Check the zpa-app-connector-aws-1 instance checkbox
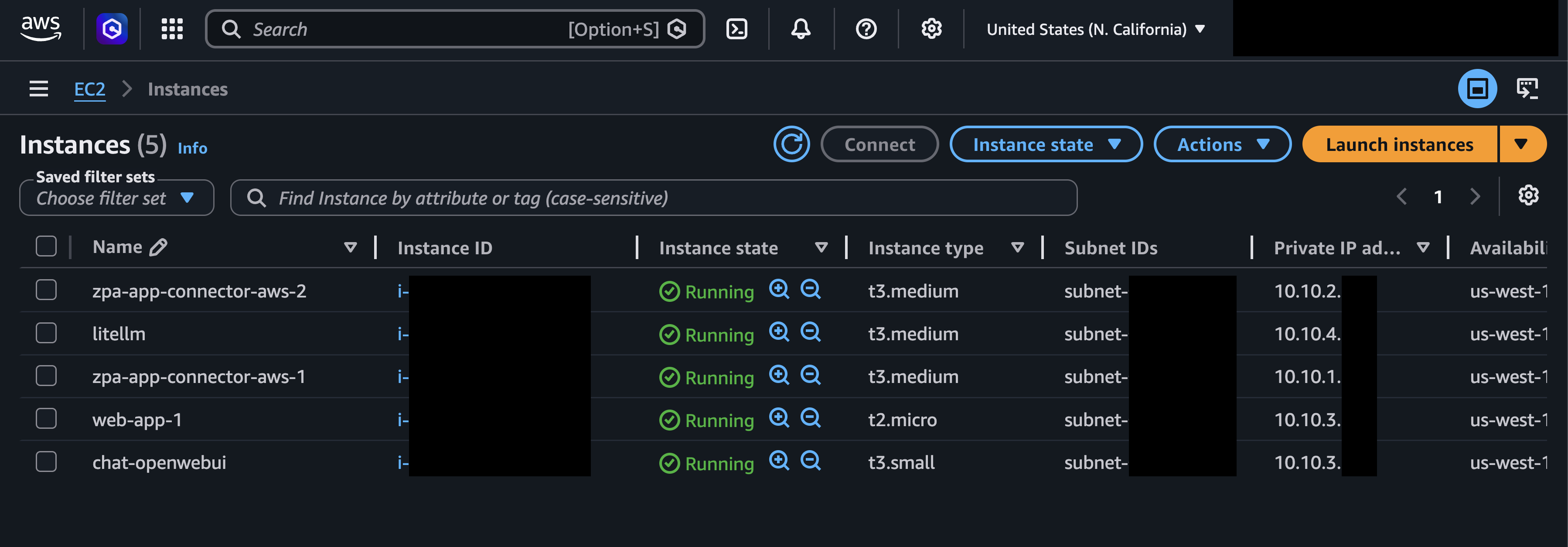1568x547 pixels. pyautogui.click(x=46, y=376)
